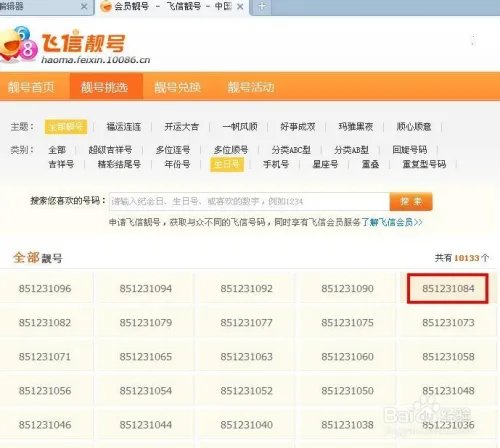Select number 851231096
500x448 pixels.
pos(45,288)
